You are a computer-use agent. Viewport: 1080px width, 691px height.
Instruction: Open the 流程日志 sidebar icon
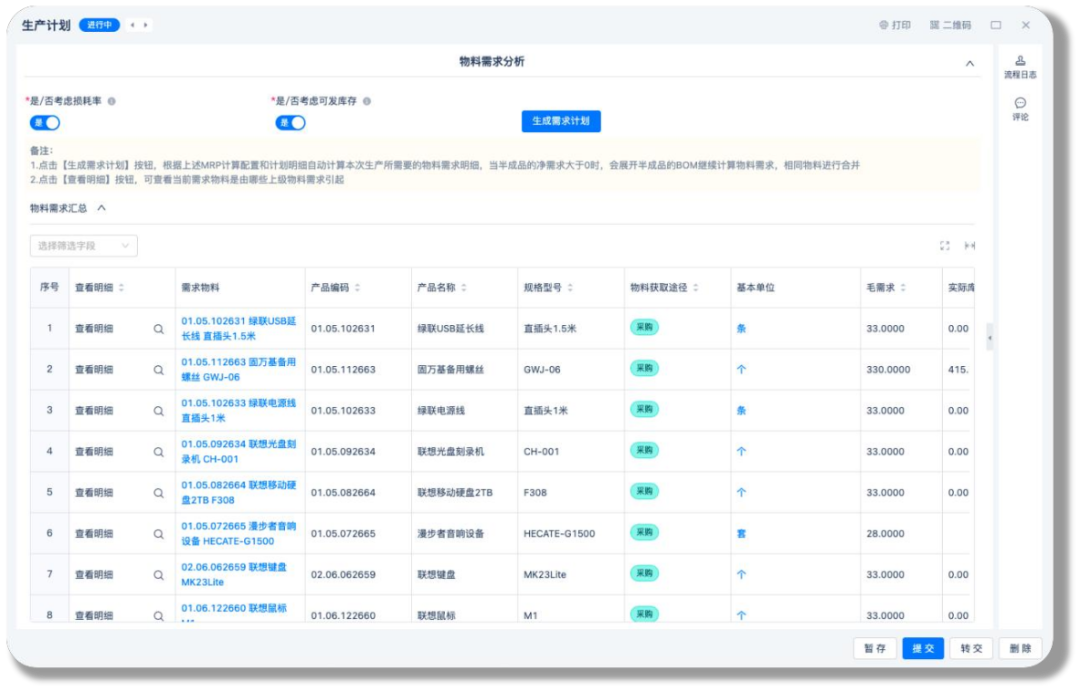[x=1019, y=67]
